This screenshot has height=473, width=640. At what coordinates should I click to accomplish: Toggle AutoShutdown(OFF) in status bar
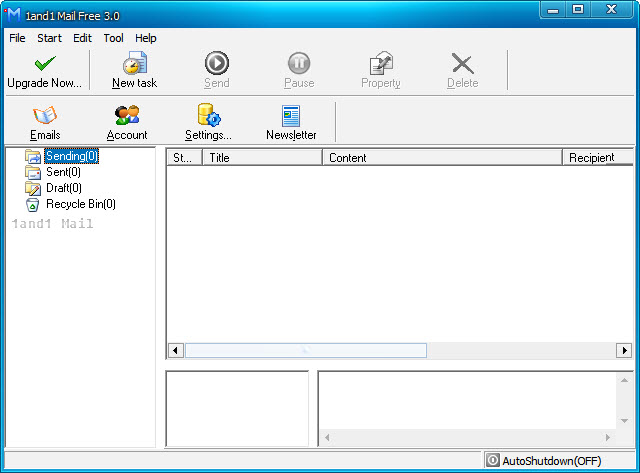pyautogui.click(x=551, y=461)
